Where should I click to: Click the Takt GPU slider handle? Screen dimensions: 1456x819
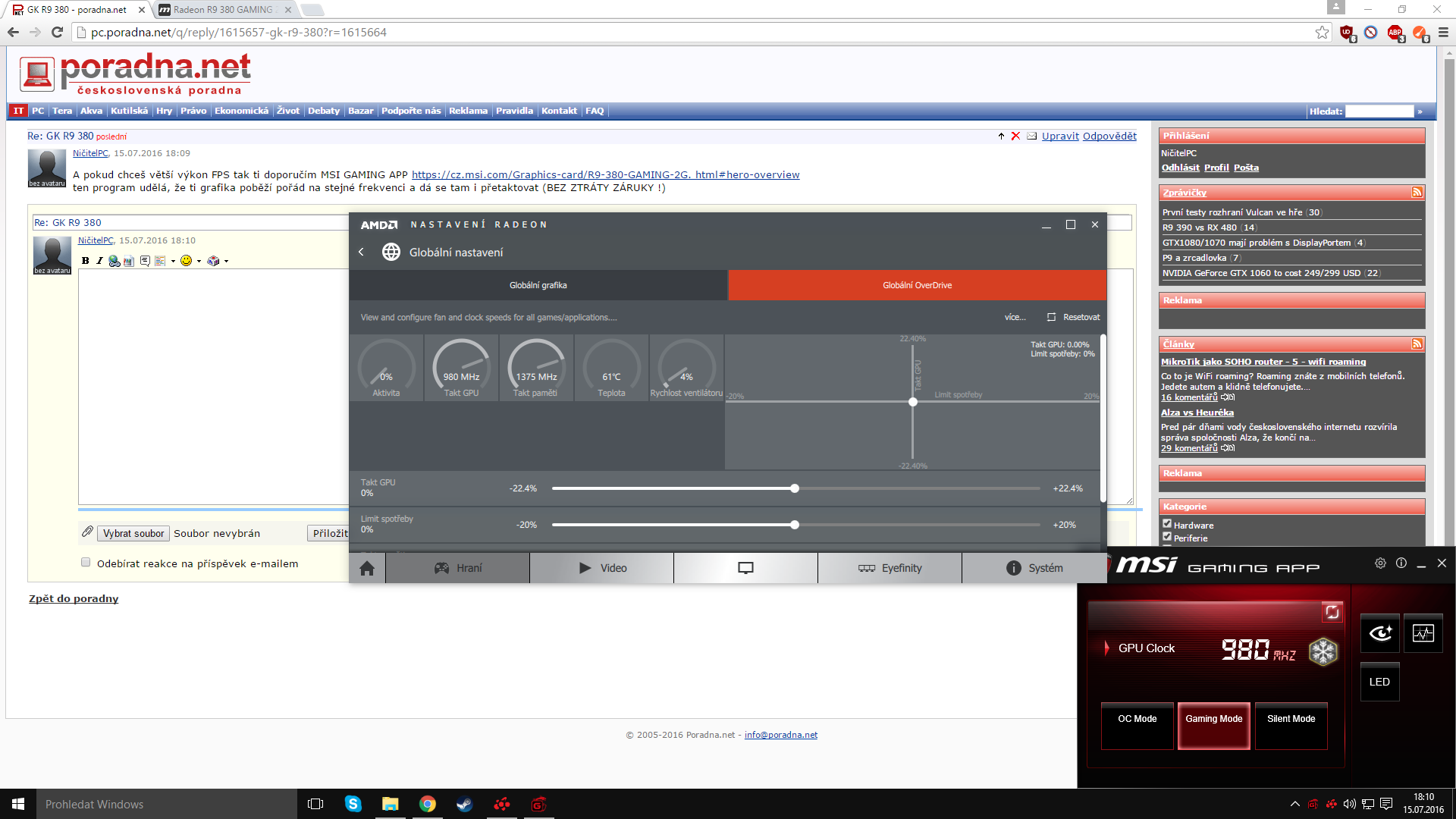[795, 488]
